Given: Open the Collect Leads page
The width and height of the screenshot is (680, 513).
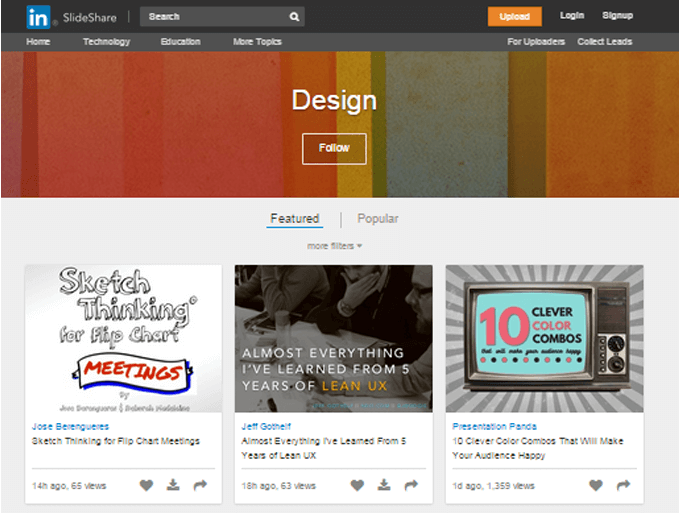Looking at the screenshot, I should tap(605, 42).
